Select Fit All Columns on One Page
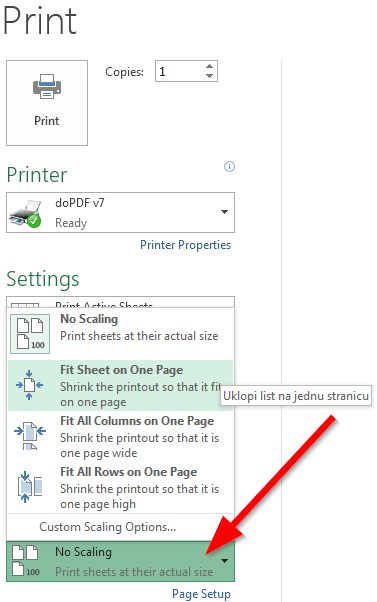The height and width of the screenshot is (602, 377). click(x=120, y=437)
